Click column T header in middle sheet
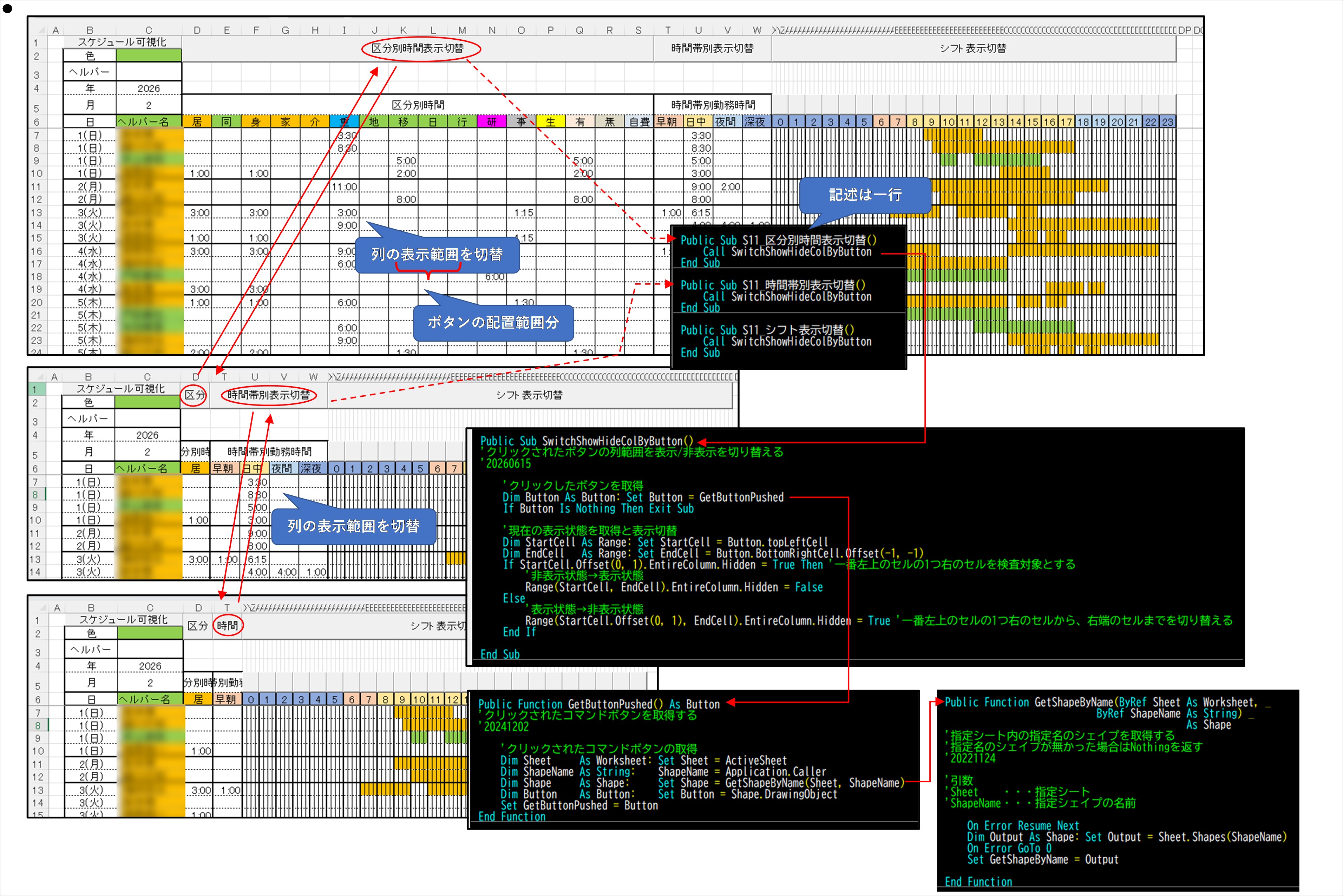This screenshot has width=1343, height=896. coord(224,377)
